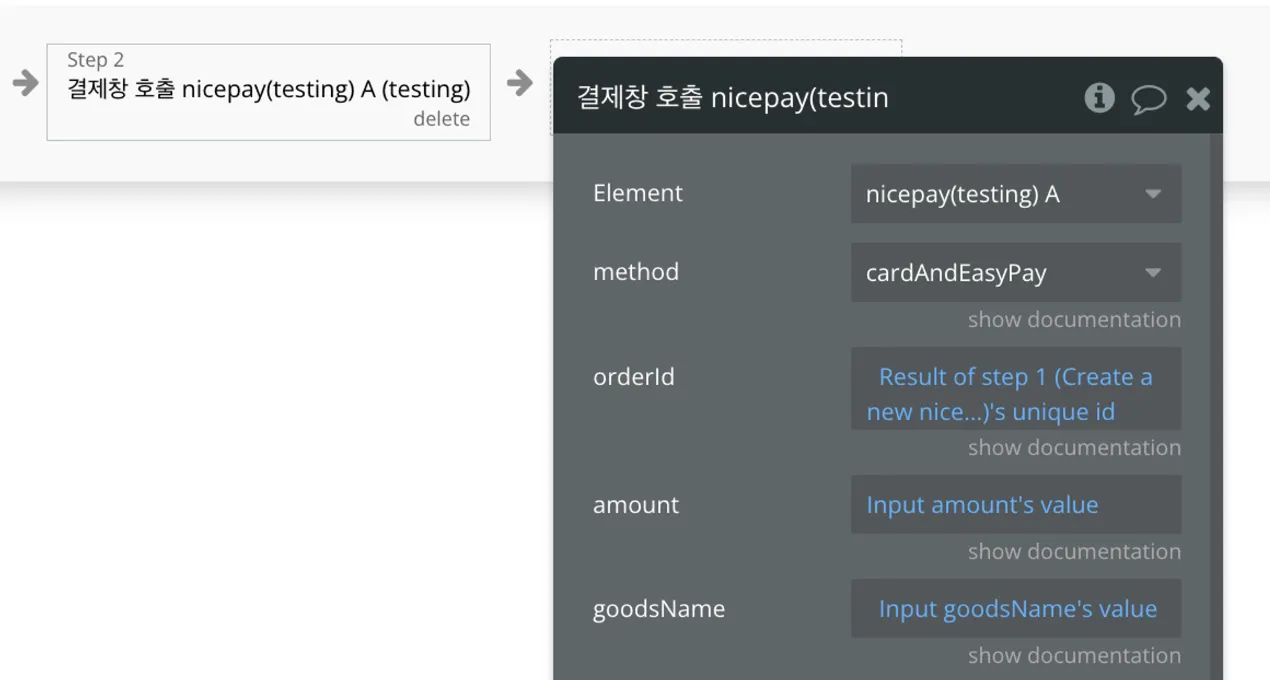This screenshot has height=680, width=1270.
Task: Click the arrow before the Step 2 box
Action: click(25, 83)
